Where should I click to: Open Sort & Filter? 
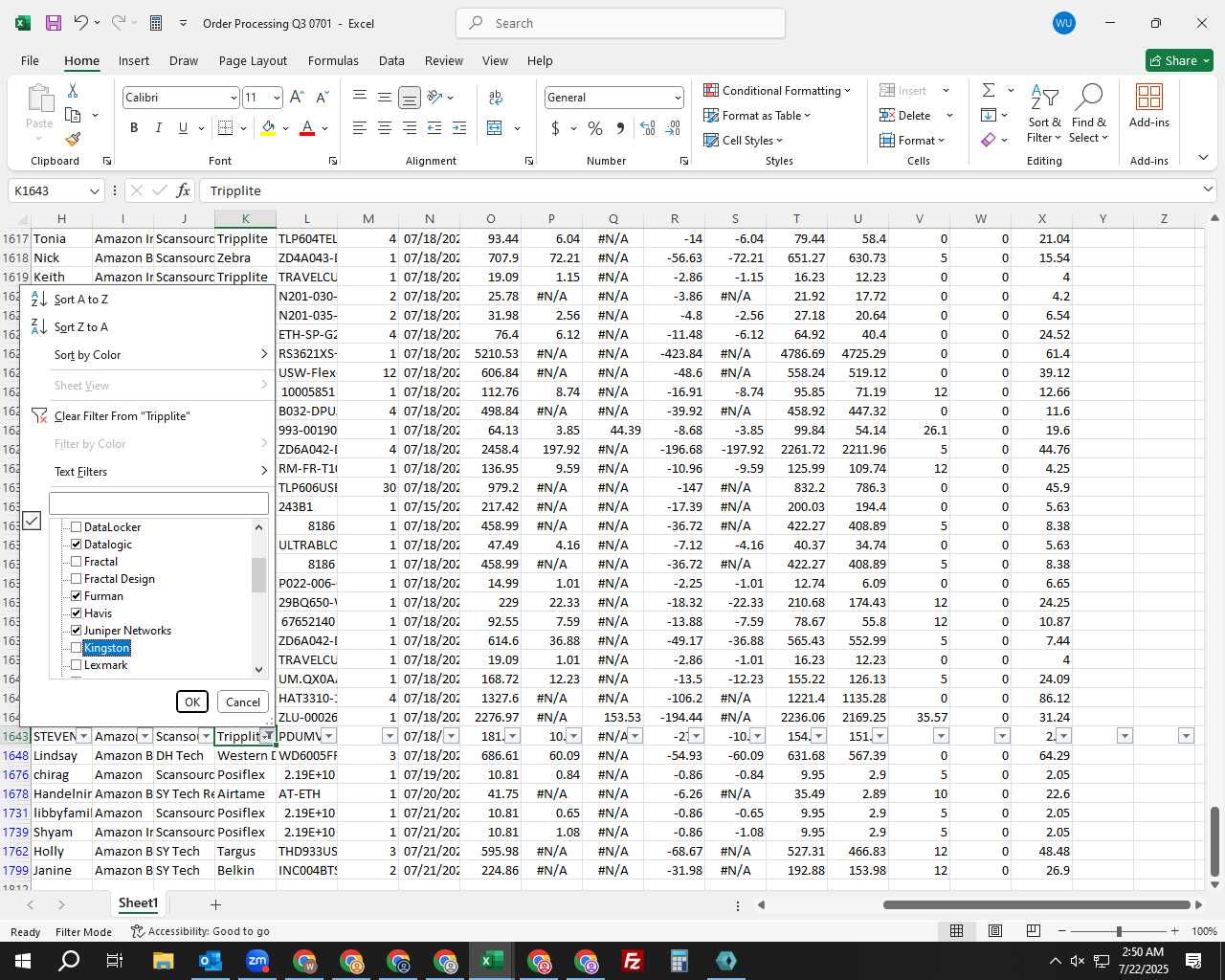[x=1044, y=114]
